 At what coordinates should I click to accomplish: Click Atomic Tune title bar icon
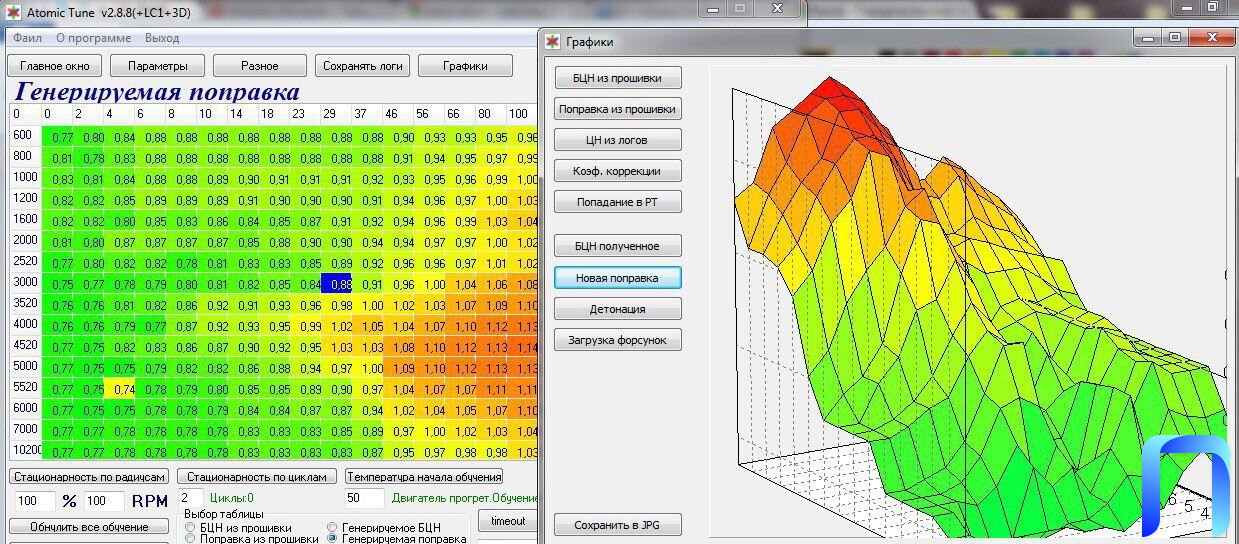point(14,12)
